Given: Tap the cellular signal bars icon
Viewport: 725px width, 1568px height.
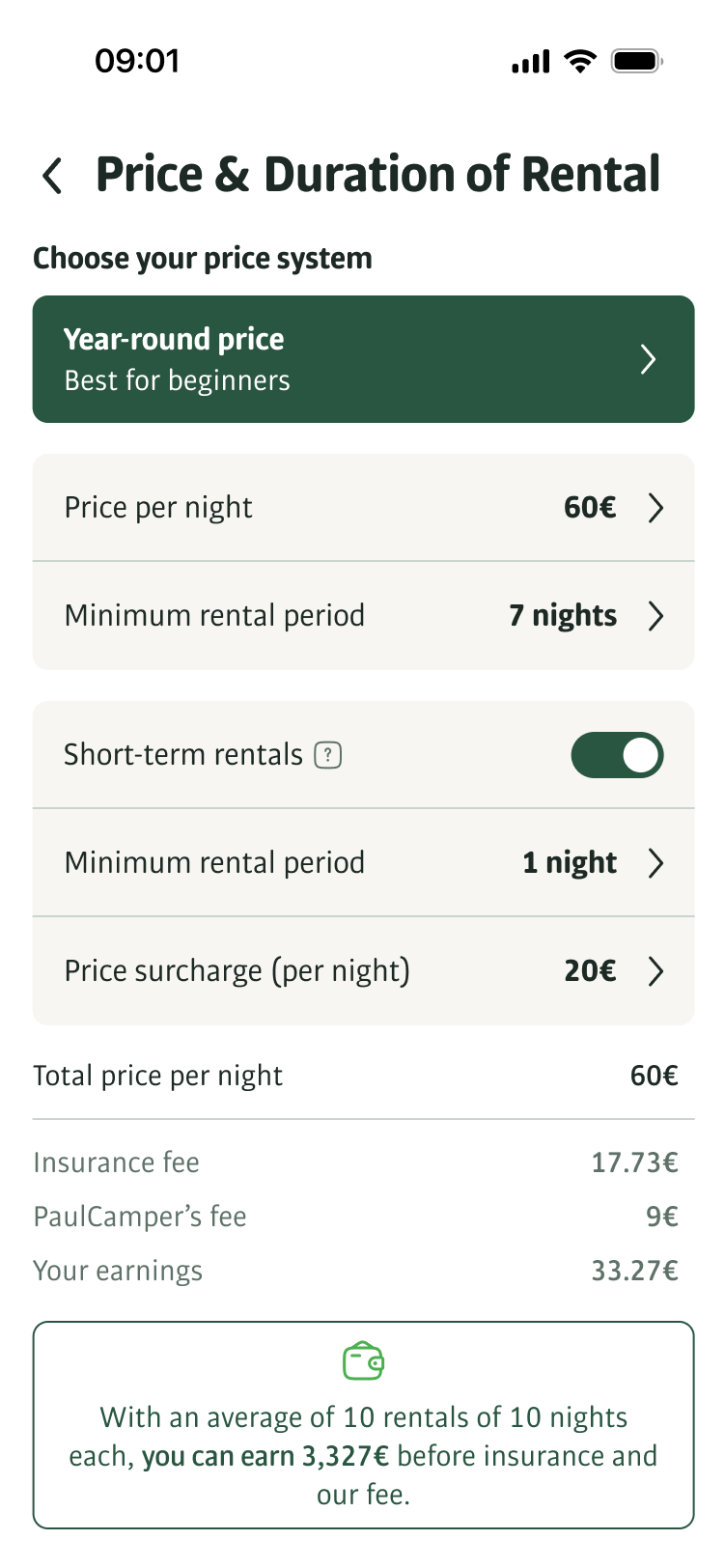Looking at the screenshot, I should (530, 64).
